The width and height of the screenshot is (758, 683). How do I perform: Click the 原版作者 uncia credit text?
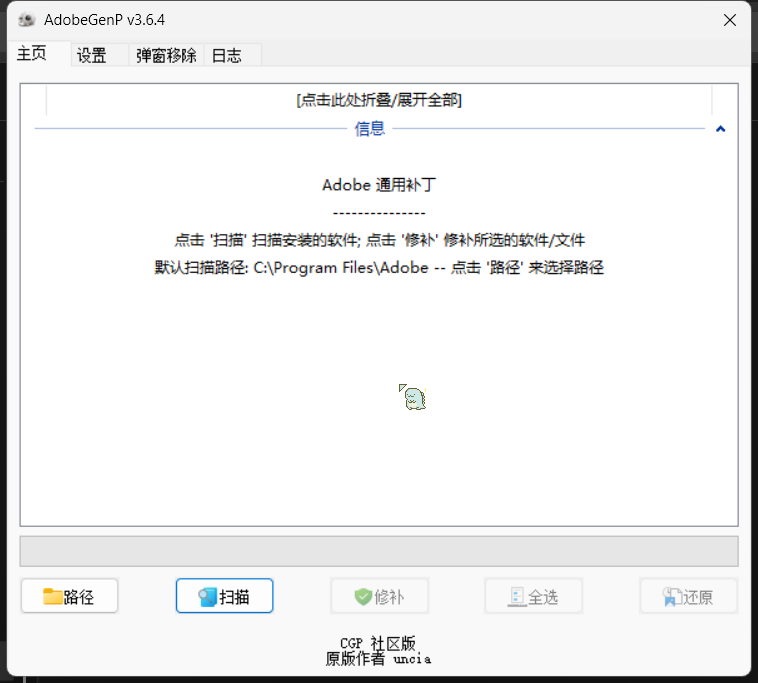(379, 658)
